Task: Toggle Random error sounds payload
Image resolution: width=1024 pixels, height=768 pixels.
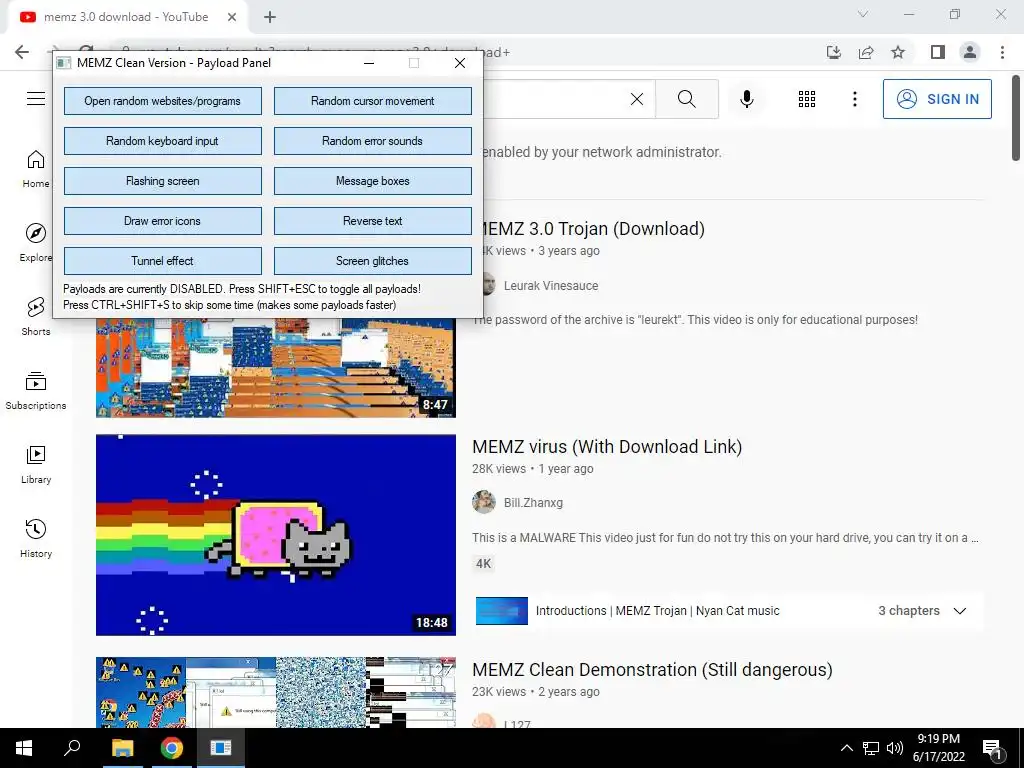Action: (372, 141)
